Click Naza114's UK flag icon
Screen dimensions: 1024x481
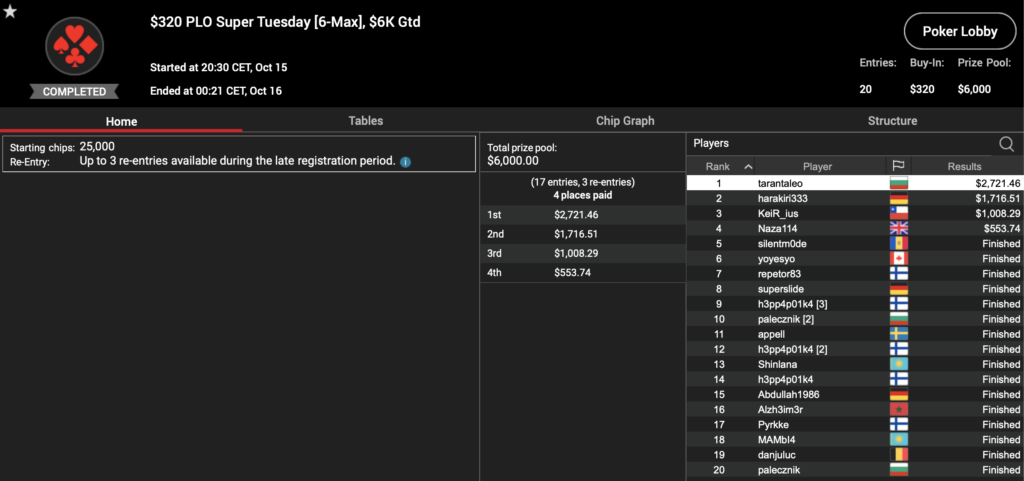tap(898, 229)
